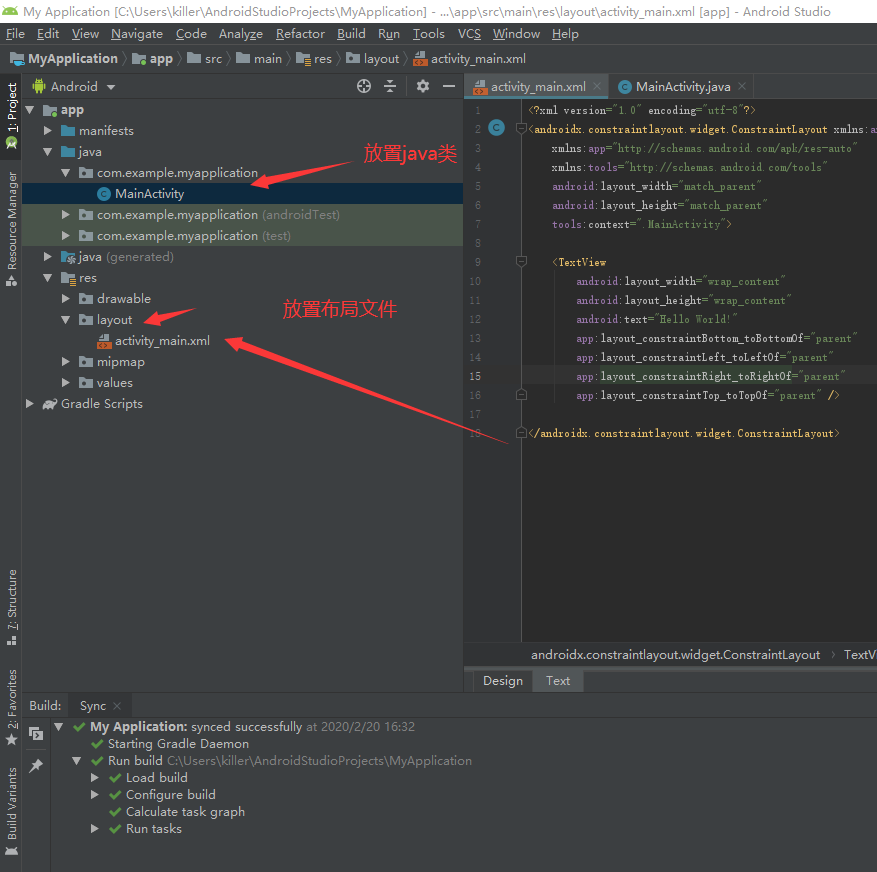
Task: Click the fold end marker at line 16
Action: [521, 395]
